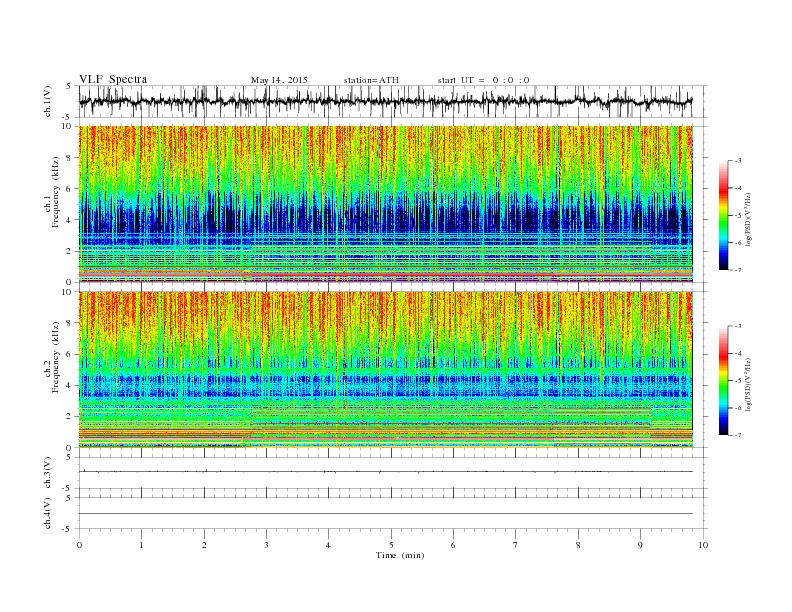The image size is (792, 612).
Task: Click the '6' kHz tick of ch.1 spectrogram
Action: click(70, 189)
